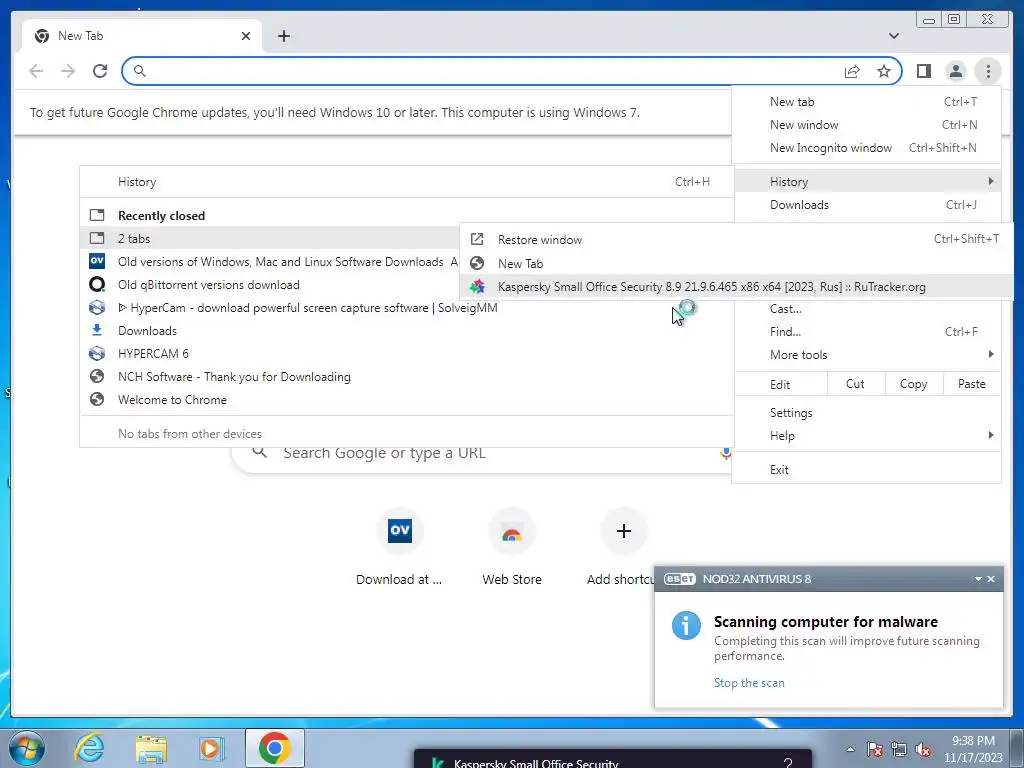Expand More tools submenu
This screenshot has height=768, width=1024.
867,355
